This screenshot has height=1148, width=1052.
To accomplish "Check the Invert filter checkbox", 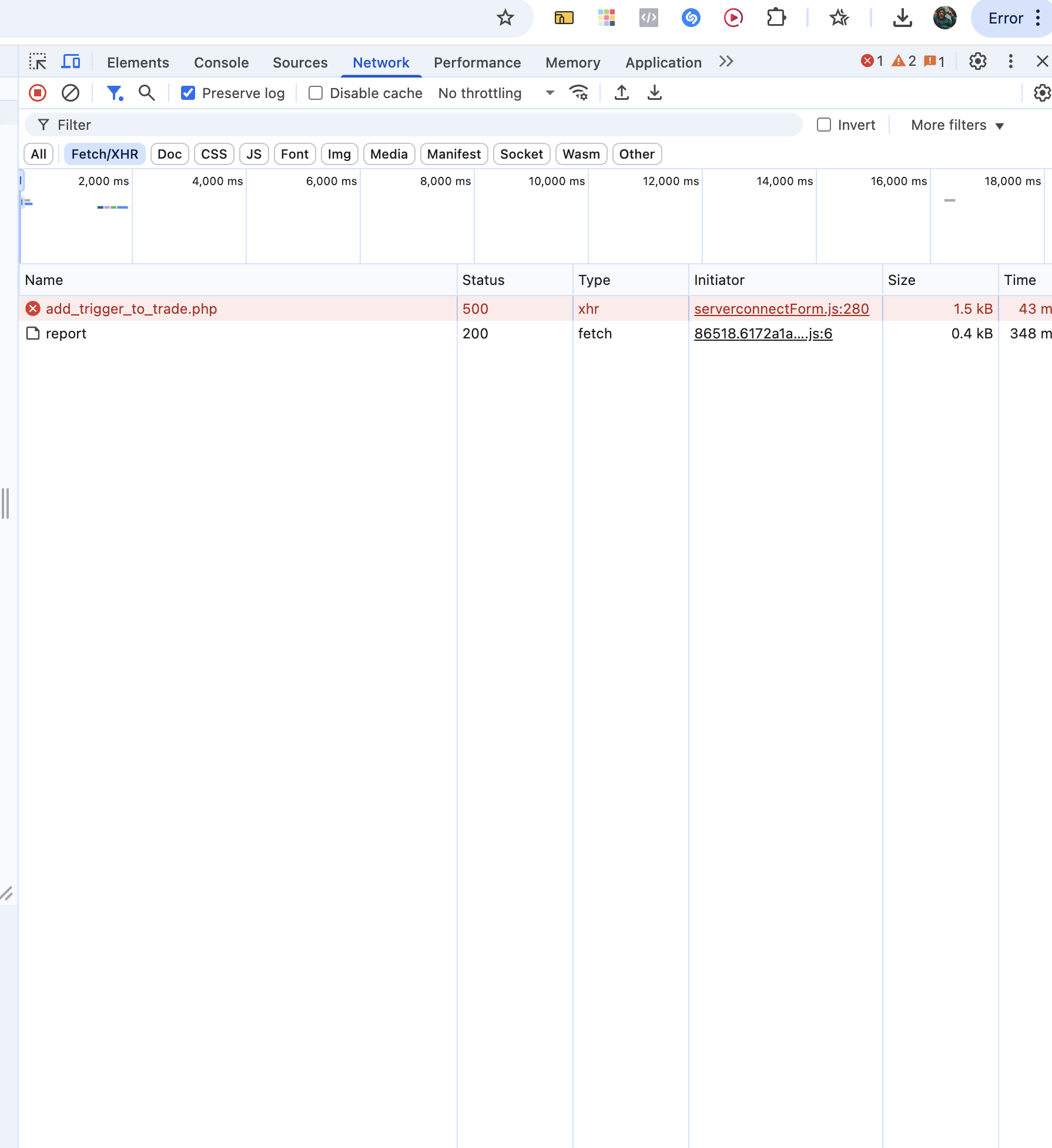I will pyautogui.click(x=824, y=125).
